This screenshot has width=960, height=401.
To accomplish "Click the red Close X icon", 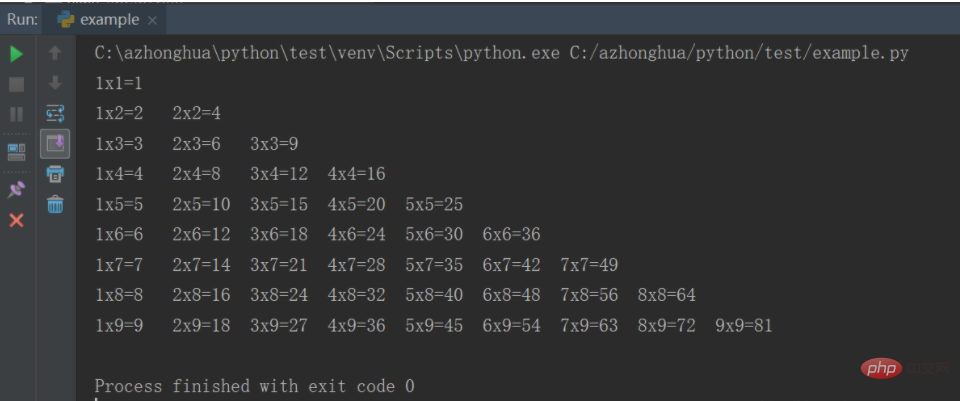I will coord(16,219).
